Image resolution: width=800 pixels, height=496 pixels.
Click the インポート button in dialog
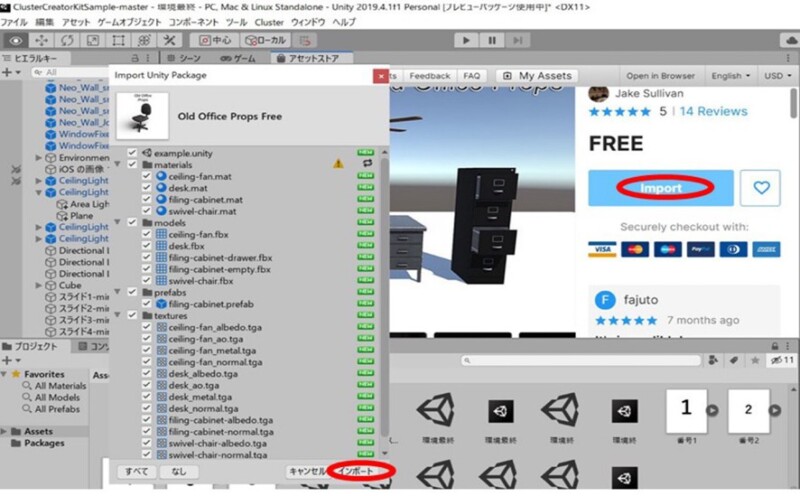[357, 472]
